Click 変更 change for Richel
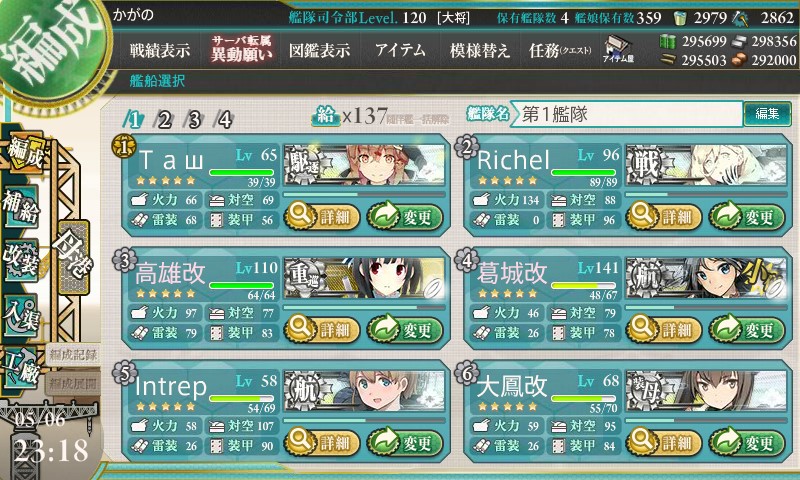Viewport: 800px width, 480px height. [747, 217]
